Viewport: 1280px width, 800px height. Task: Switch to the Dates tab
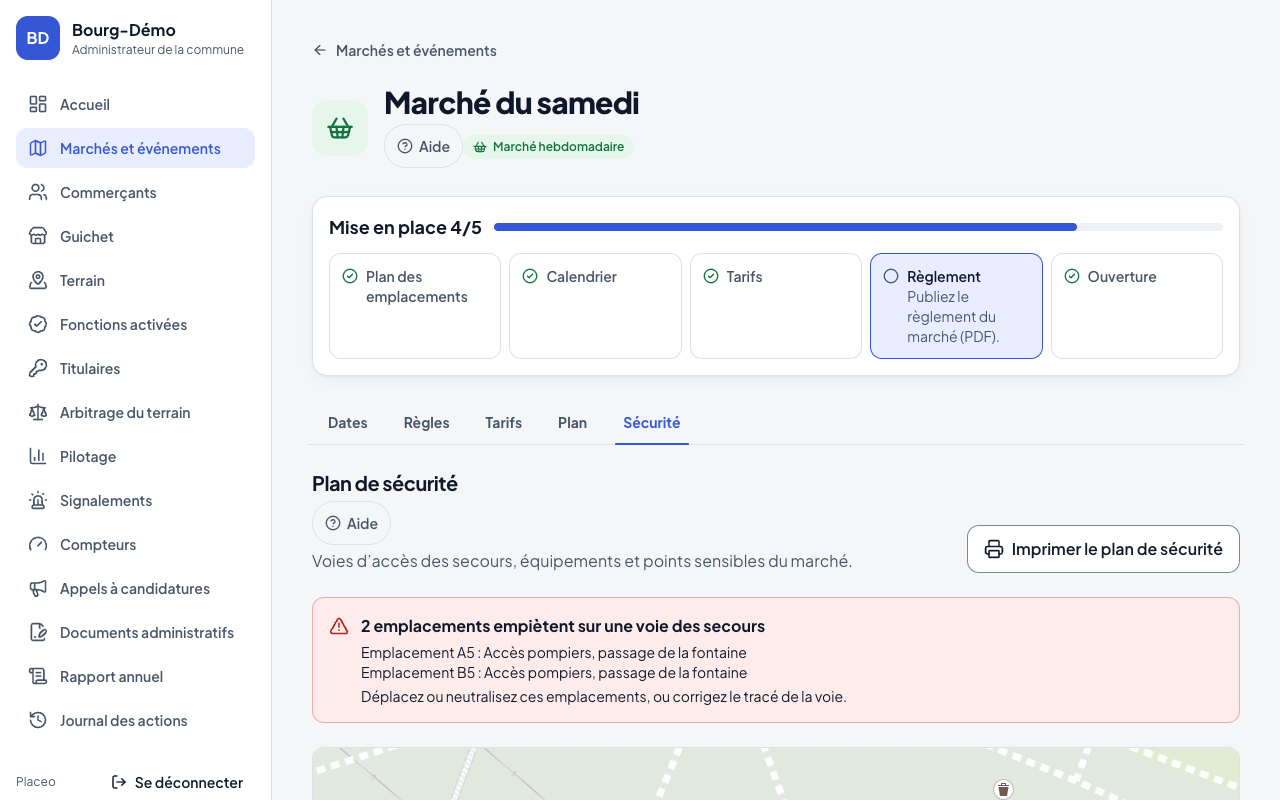[348, 423]
